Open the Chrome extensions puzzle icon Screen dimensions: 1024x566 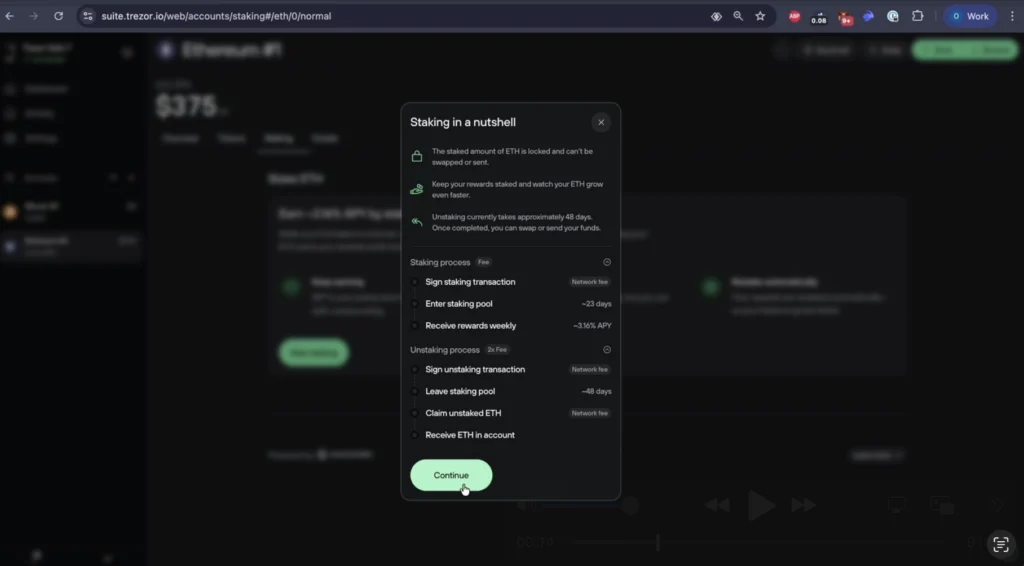(x=917, y=16)
